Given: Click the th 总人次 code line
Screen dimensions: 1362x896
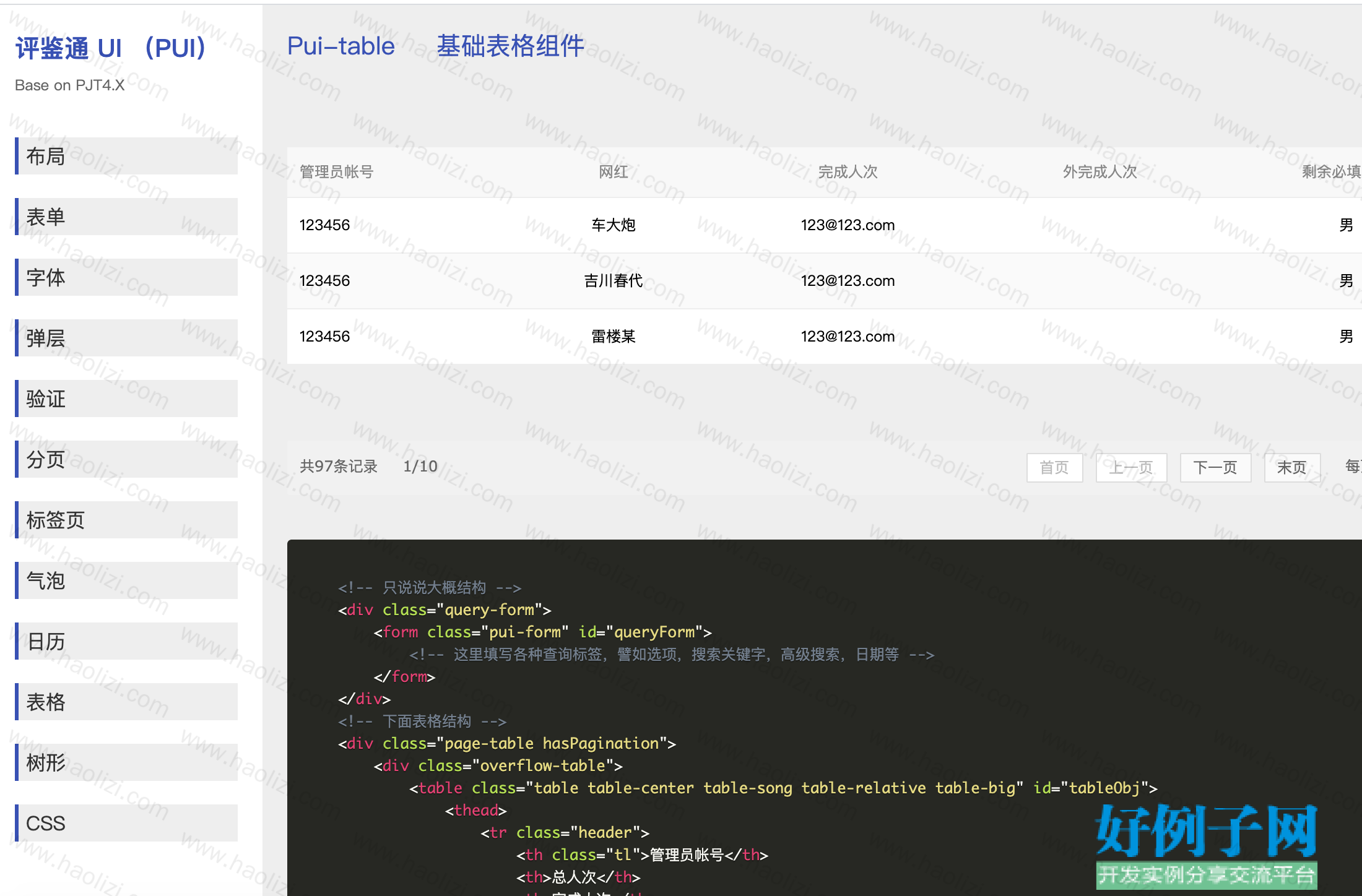Looking at the screenshot, I should pos(578,877).
